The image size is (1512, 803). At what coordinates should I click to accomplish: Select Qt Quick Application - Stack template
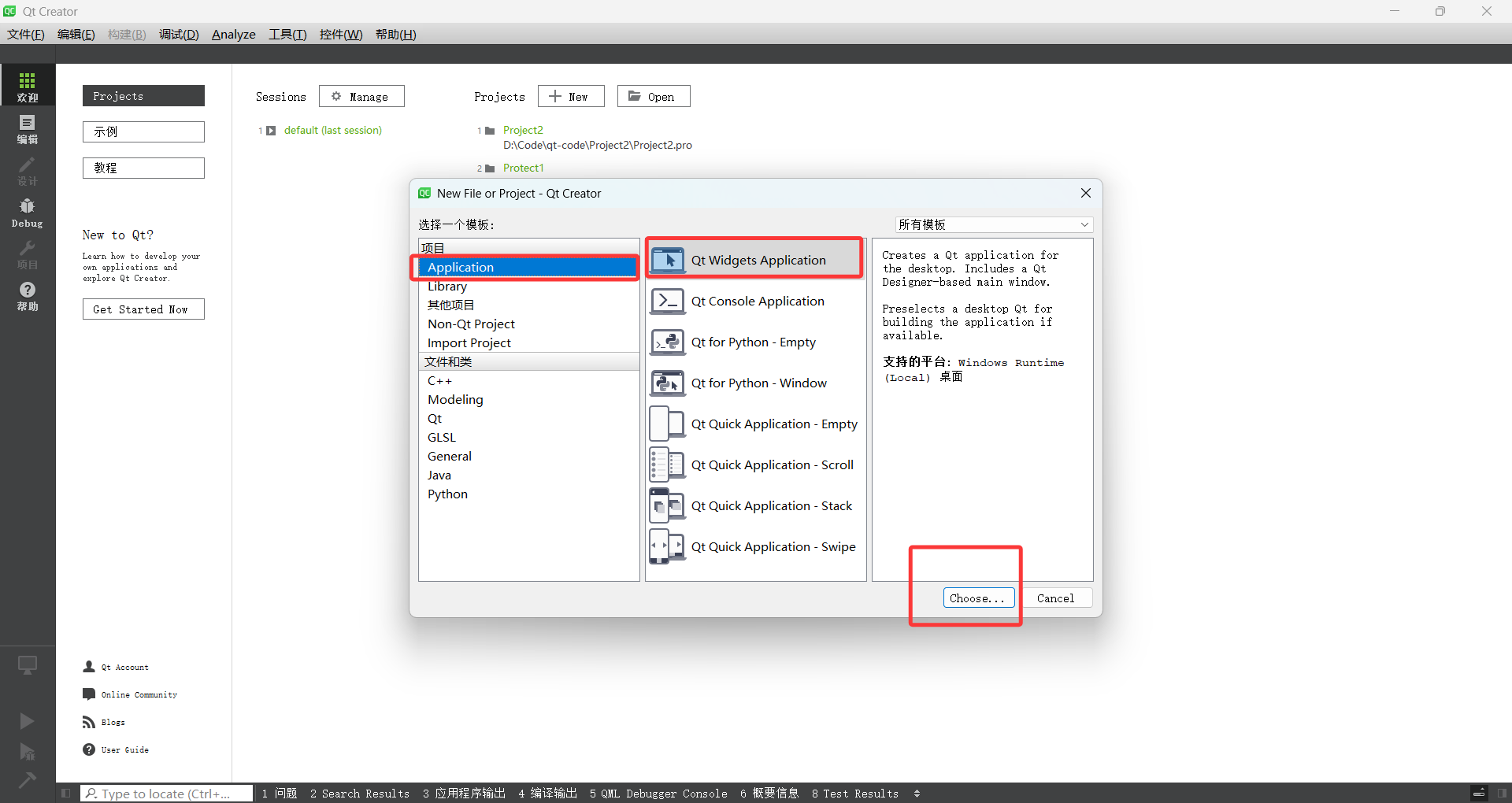pos(755,505)
